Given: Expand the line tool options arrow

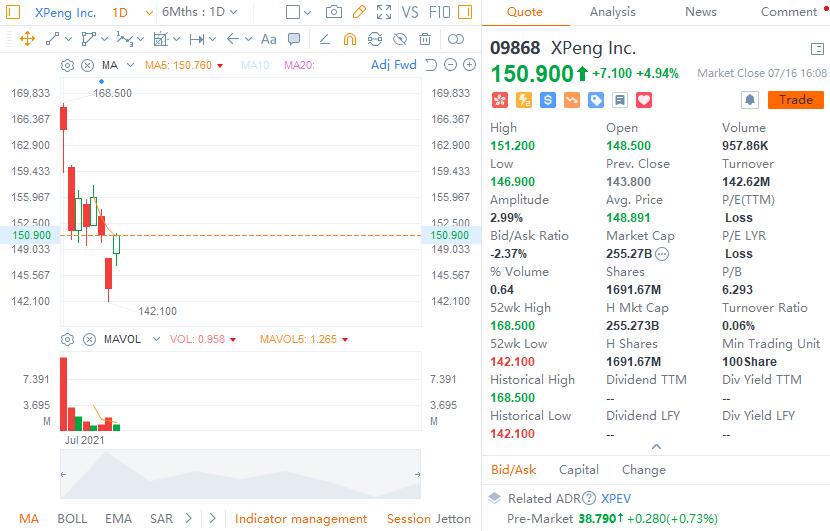Looking at the screenshot, I should pyautogui.click(x=68, y=39).
